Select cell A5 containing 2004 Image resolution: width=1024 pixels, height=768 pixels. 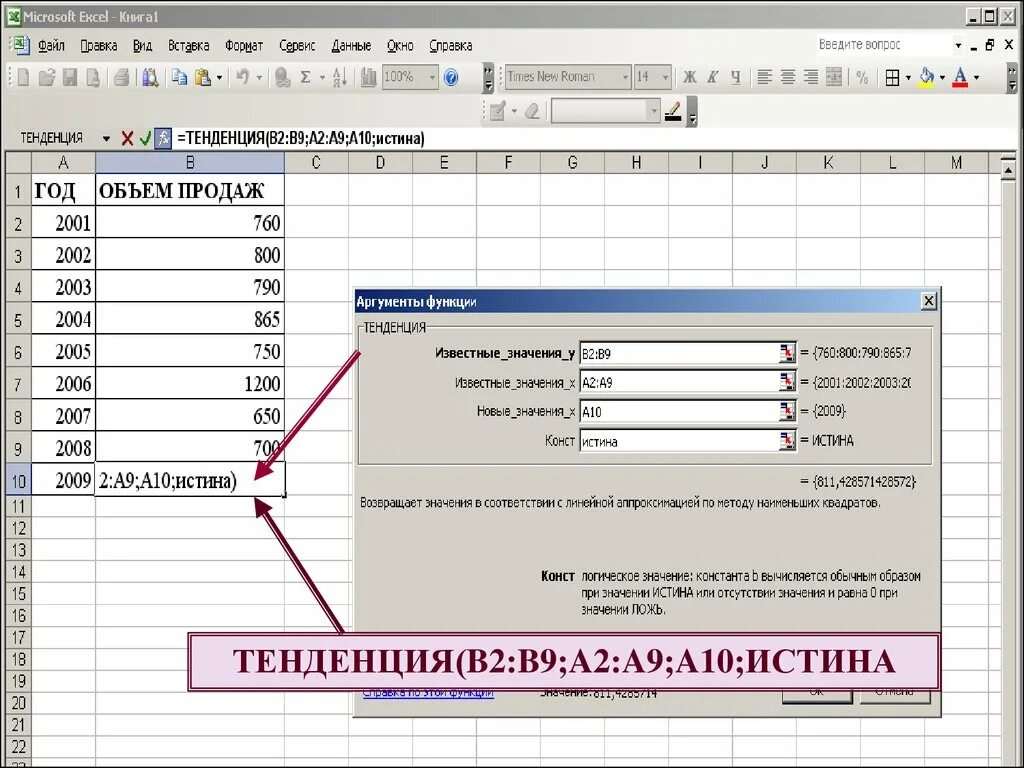tap(63, 319)
